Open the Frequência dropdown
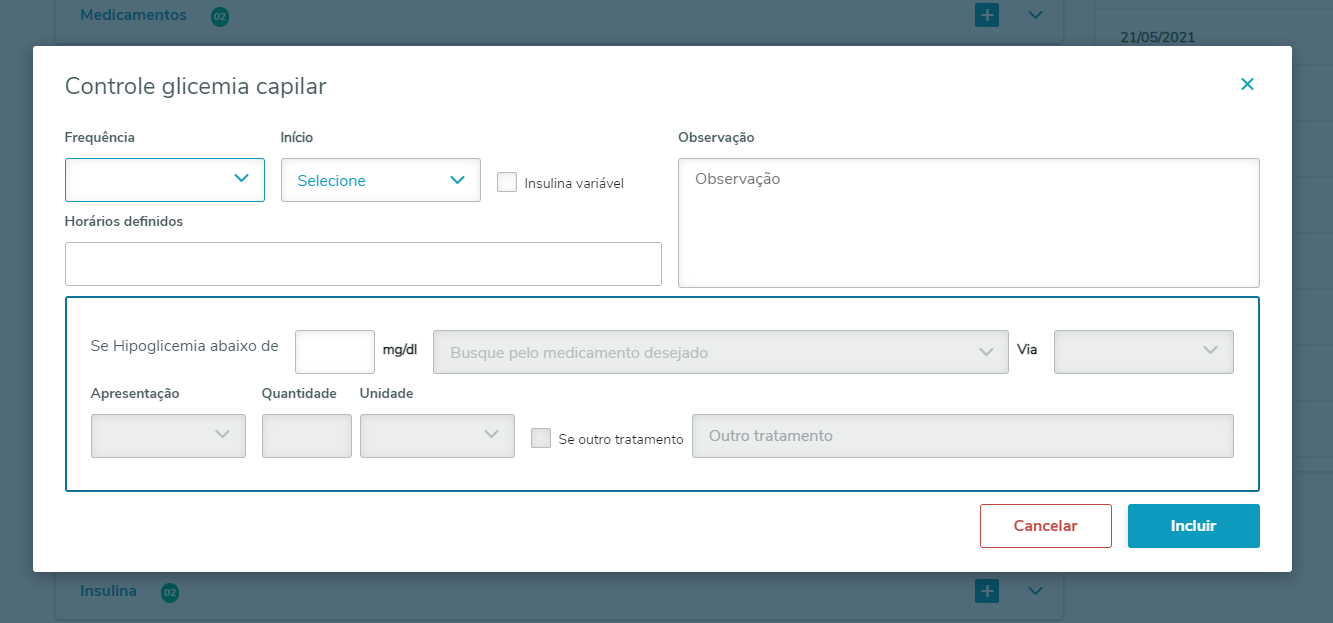The image size is (1333, 623). pos(165,180)
